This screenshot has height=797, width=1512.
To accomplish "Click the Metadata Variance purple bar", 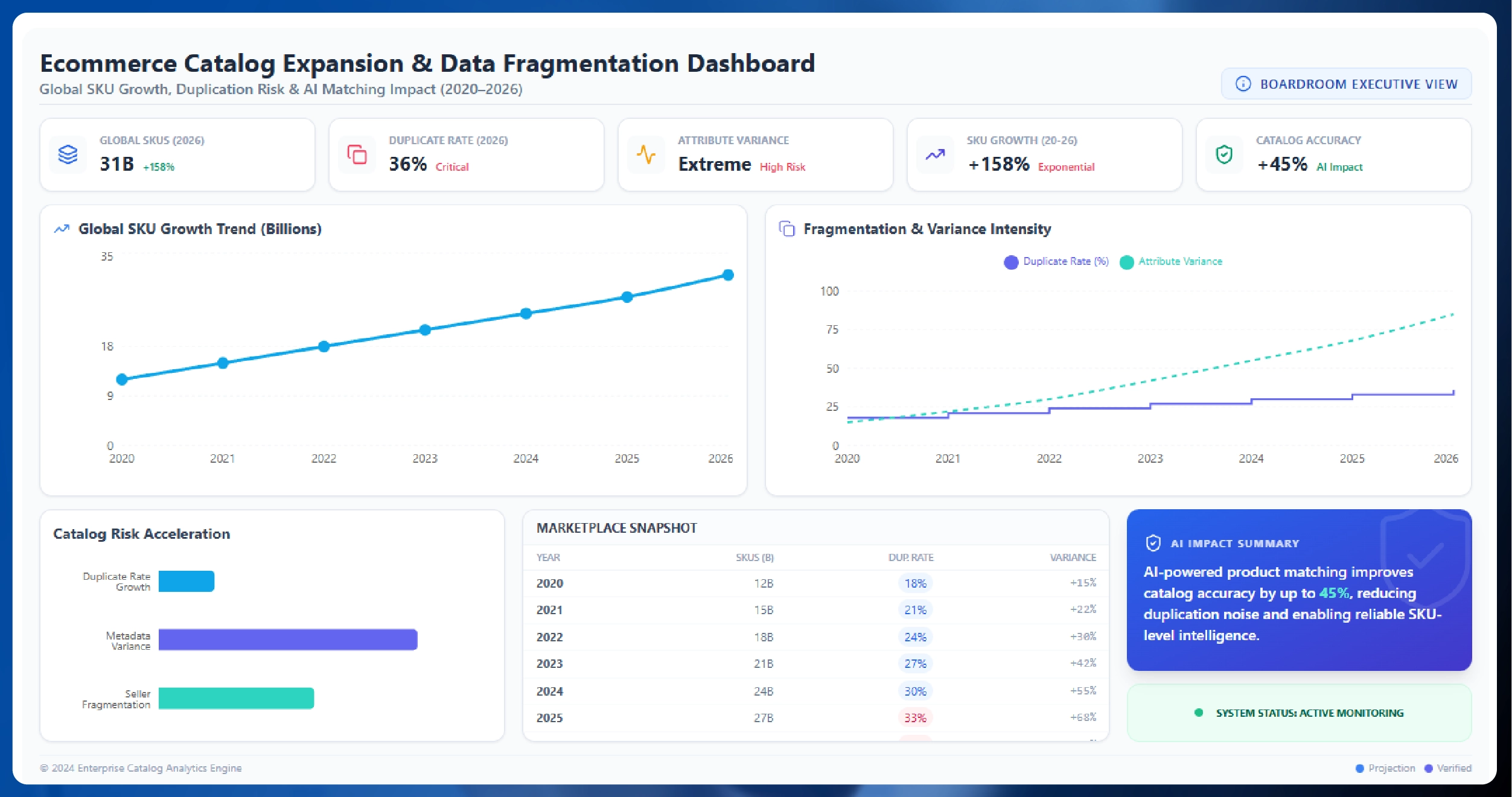I will click(288, 640).
